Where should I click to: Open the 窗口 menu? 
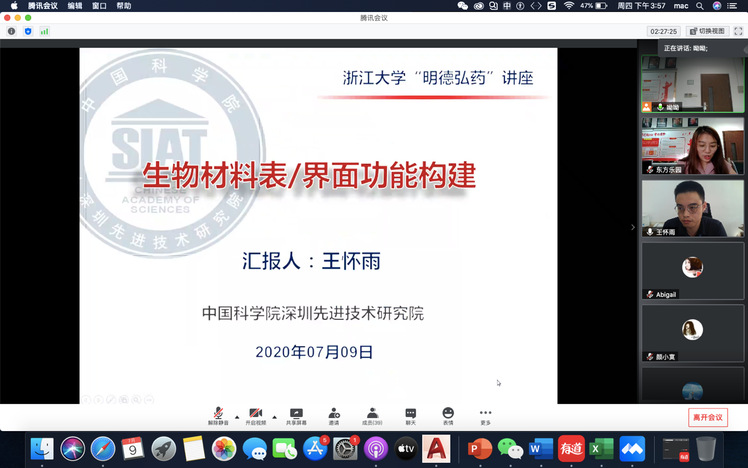click(x=99, y=6)
